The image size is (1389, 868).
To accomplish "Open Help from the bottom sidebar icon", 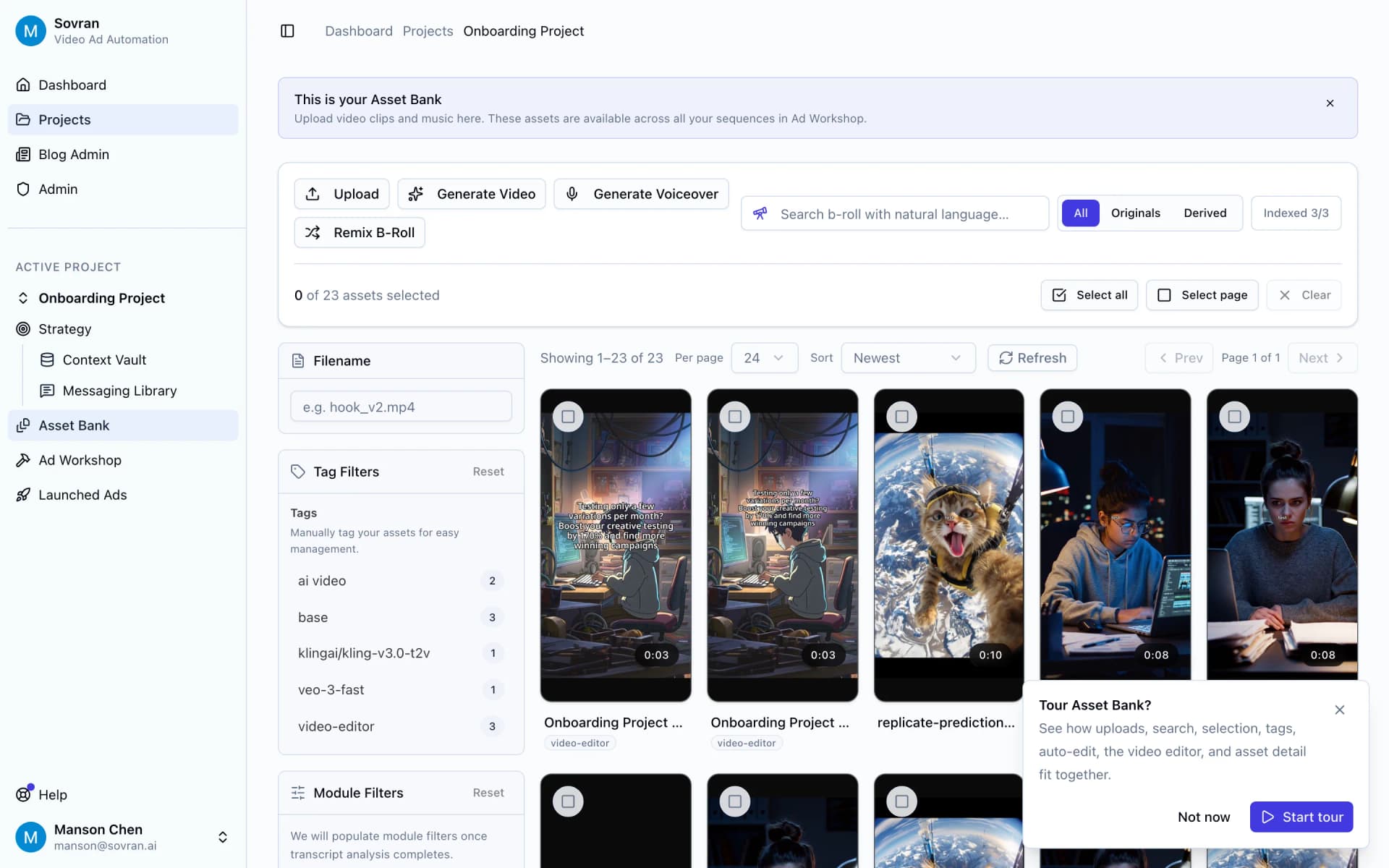I will pos(23,794).
